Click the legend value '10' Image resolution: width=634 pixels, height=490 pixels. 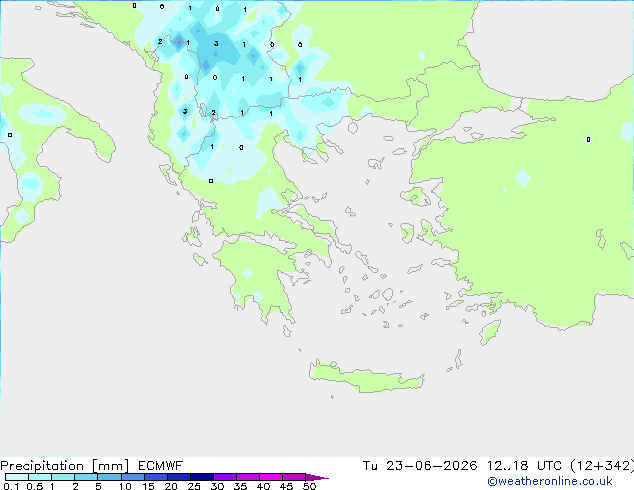tap(125, 486)
